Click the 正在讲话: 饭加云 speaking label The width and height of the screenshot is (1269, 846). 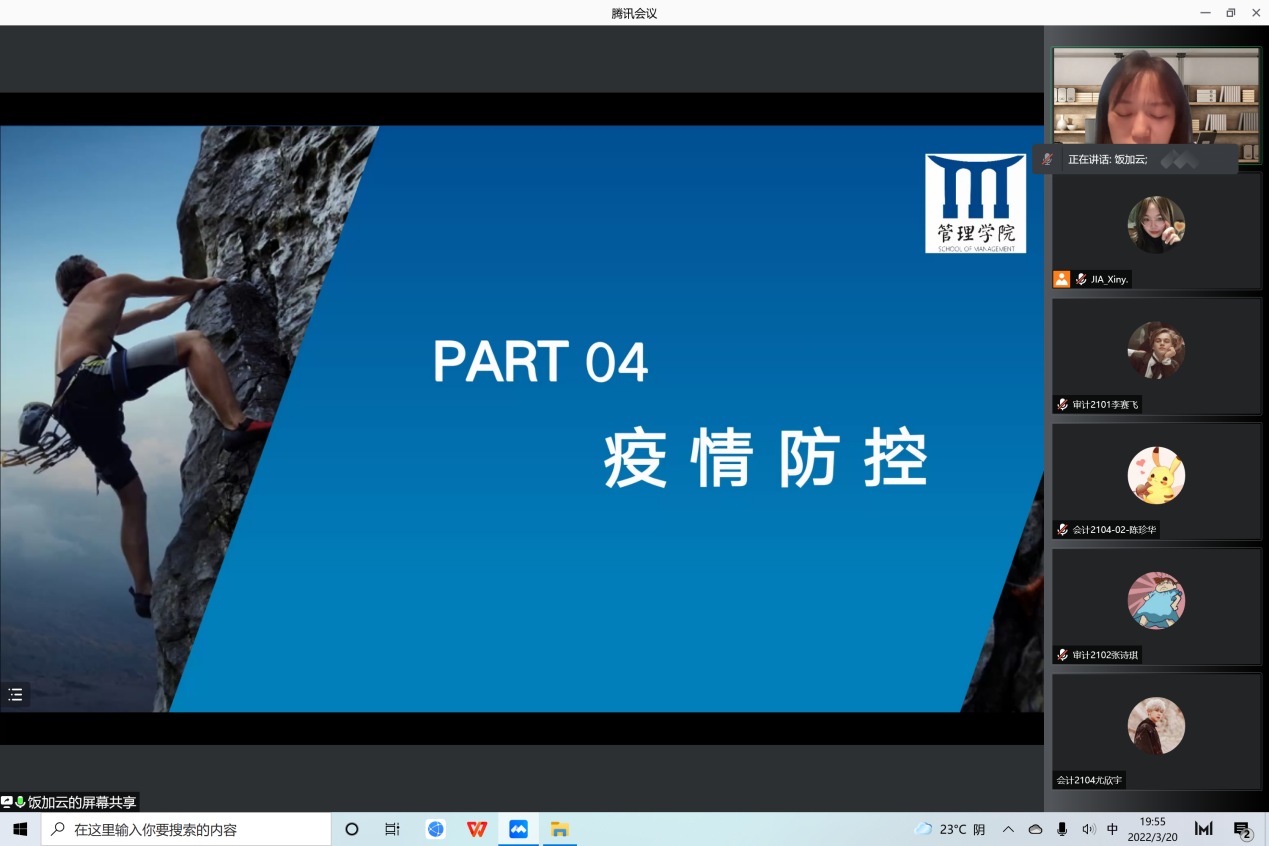coord(1108,159)
